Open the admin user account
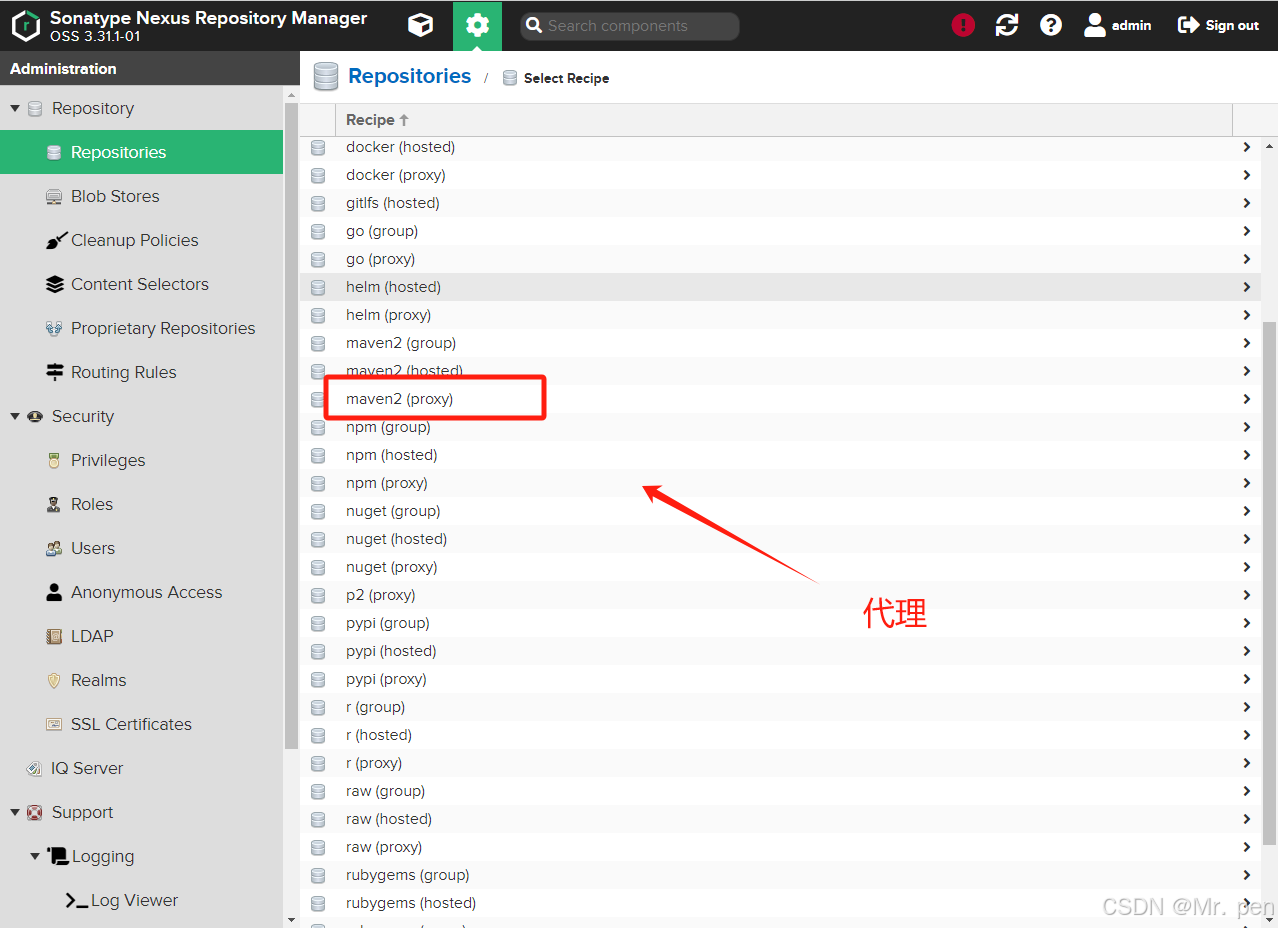The height and width of the screenshot is (928, 1278). [1118, 26]
